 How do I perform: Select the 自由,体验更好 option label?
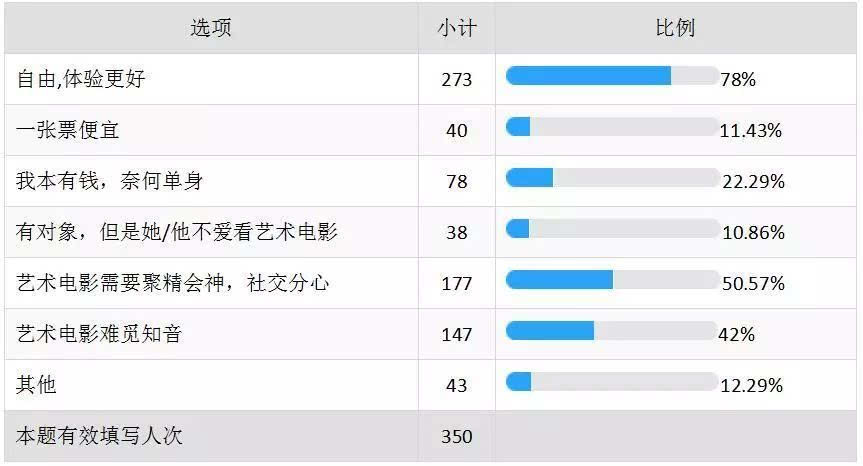pos(82,79)
